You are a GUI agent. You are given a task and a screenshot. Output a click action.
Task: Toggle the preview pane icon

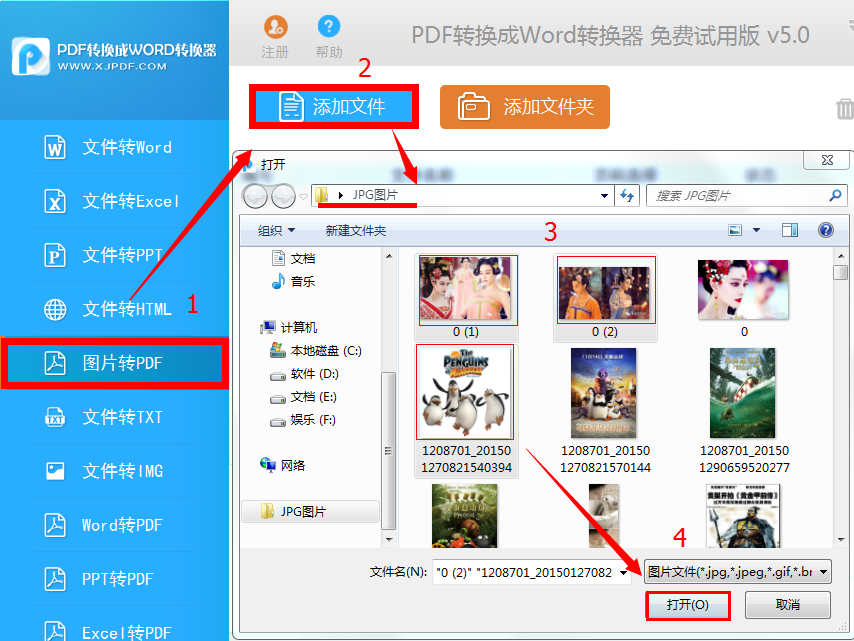(x=790, y=230)
